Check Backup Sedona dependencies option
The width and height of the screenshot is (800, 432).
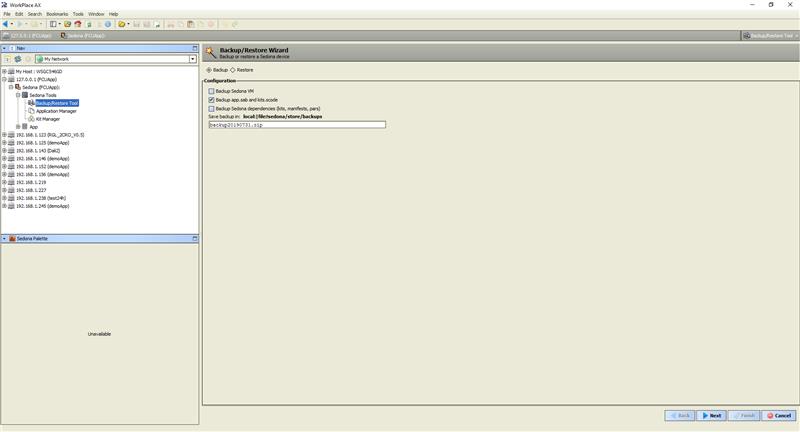coord(211,108)
